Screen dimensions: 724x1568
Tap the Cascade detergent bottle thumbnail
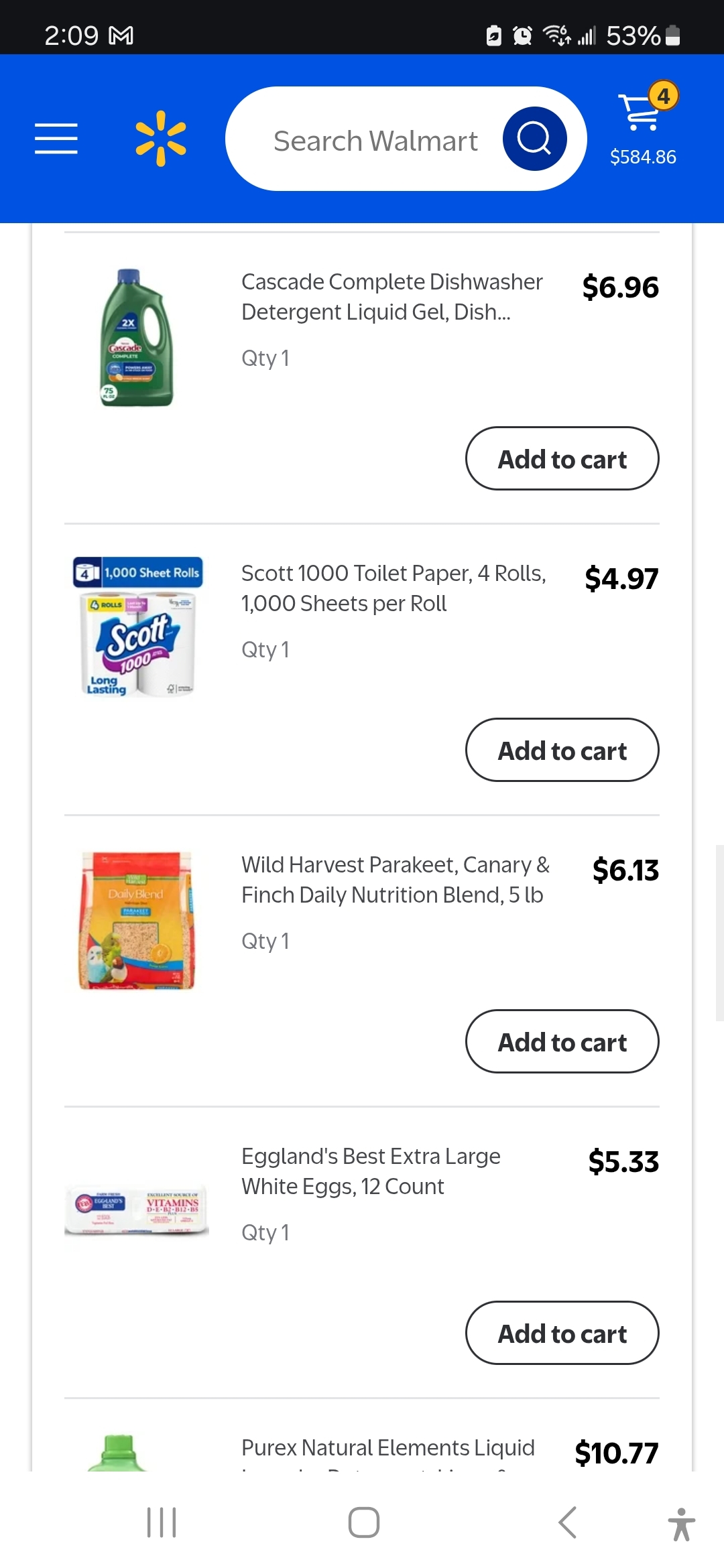click(137, 338)
